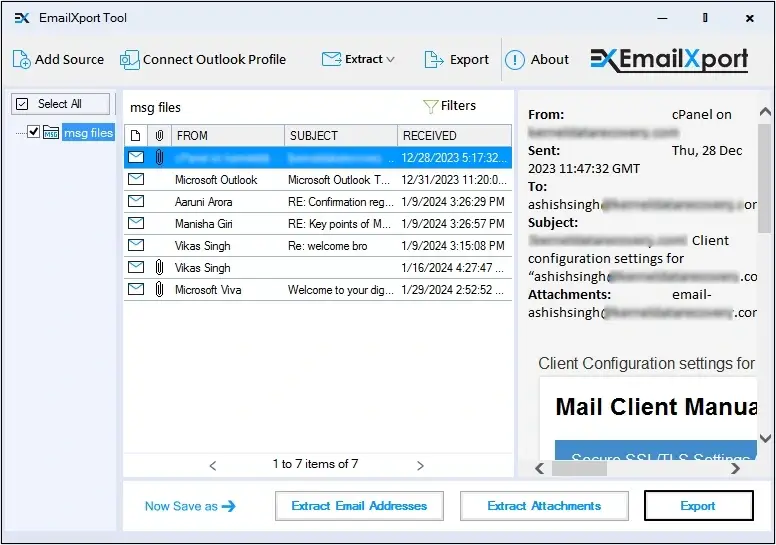Click envelope icon of Re: welcome bro row
The height and width of the screenshot is (545, 776).
click(x=136, y=245)
